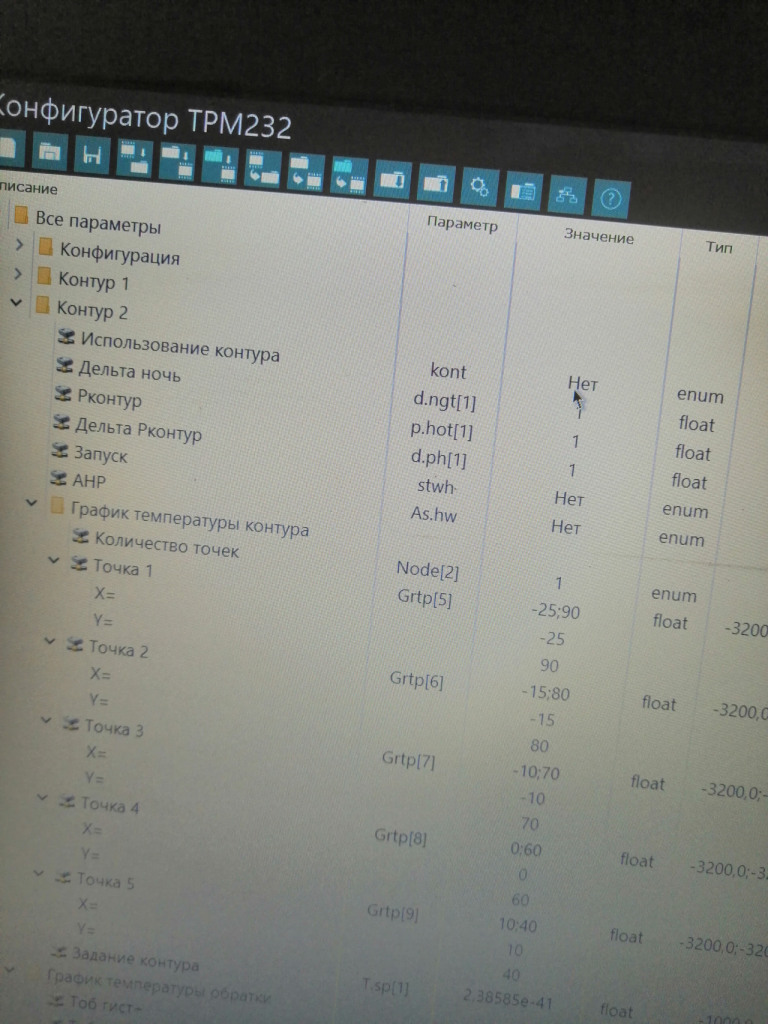This screenshot has height=1024, width=768.
Task: Click the float type cell for Grtp[6]
Action: [x=659, y=703]
